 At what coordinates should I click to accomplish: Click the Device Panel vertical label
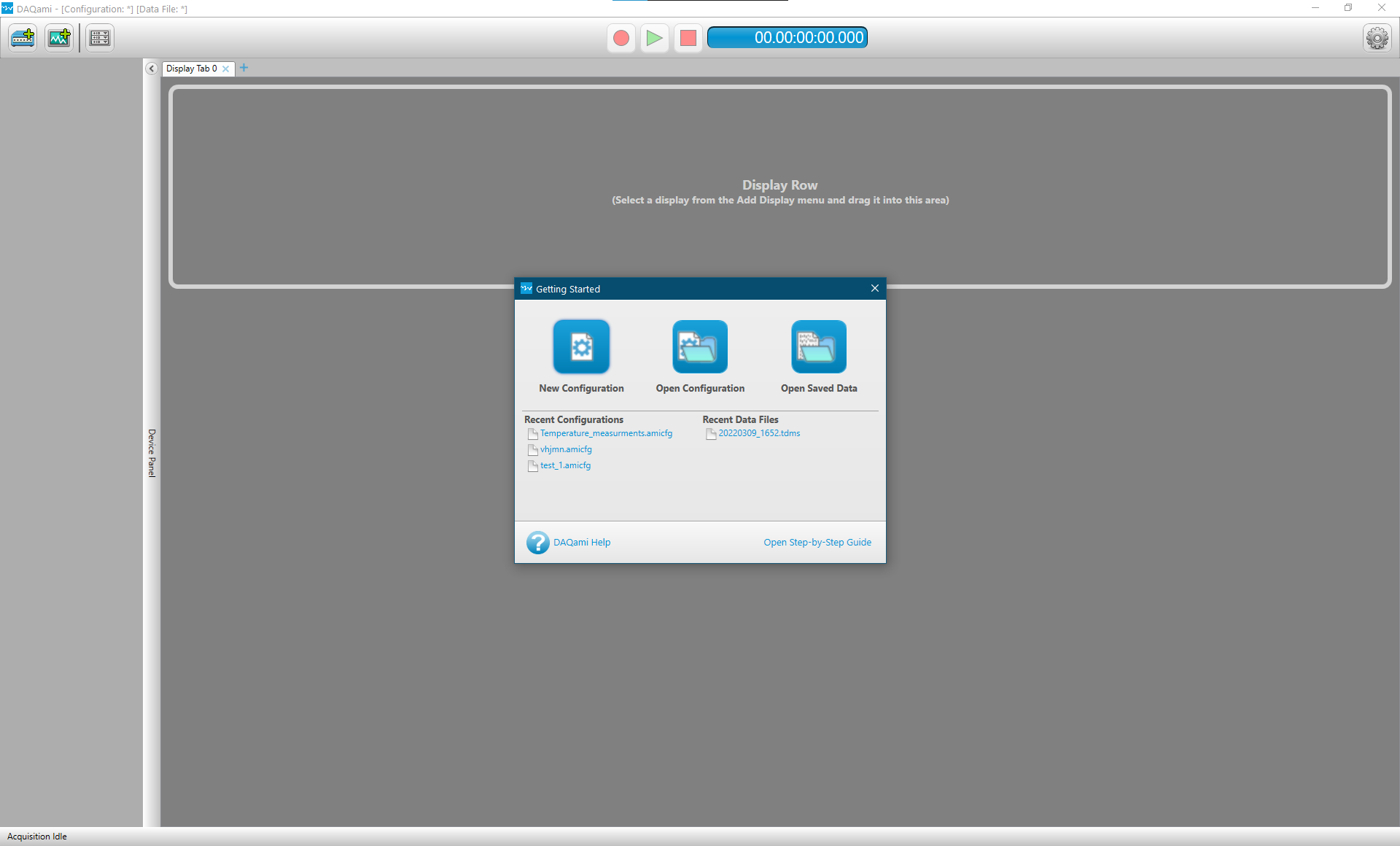[152, 453]
